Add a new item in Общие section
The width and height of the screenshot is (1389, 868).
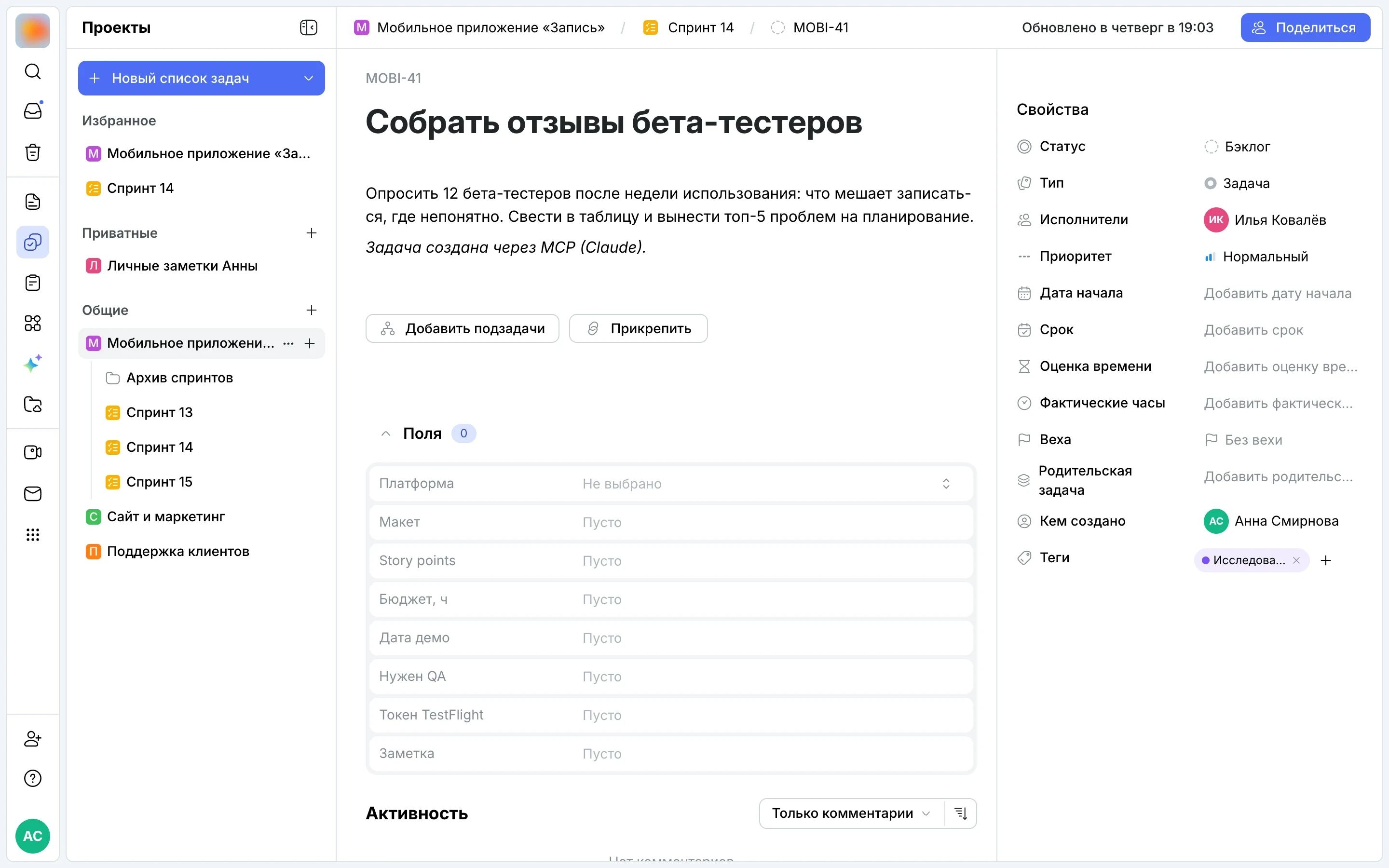[x=311, y=310]
